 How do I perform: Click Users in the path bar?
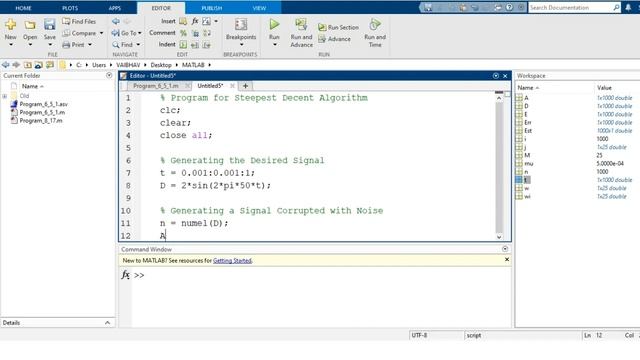pyautogui.click(x=99, y=65)
